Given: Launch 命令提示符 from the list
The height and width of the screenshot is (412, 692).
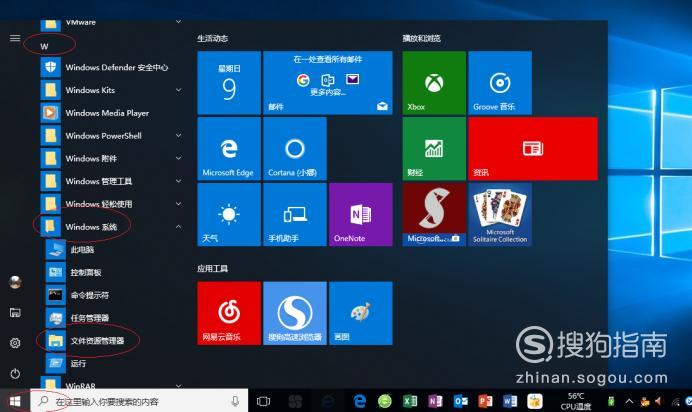Looking at the screenshot, I should click(x=112, y=295).
